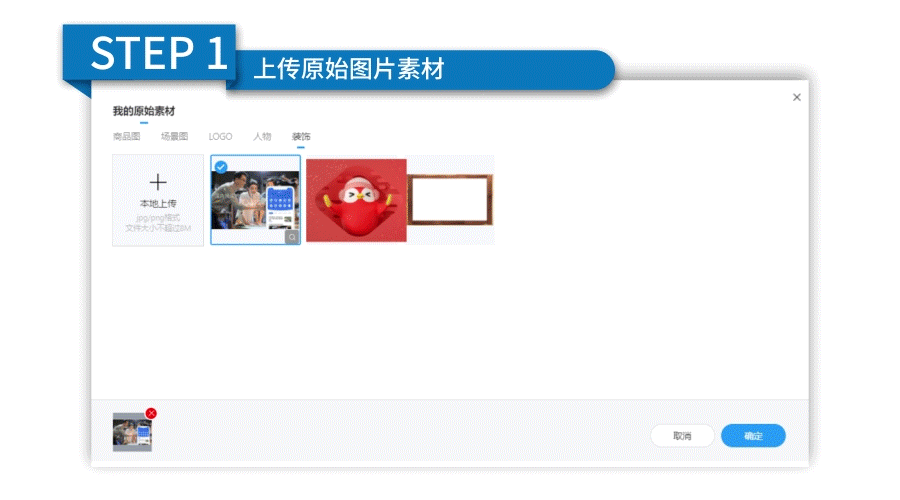Click the plus icon for local upload
900x500 pixels.
[158, 183]
